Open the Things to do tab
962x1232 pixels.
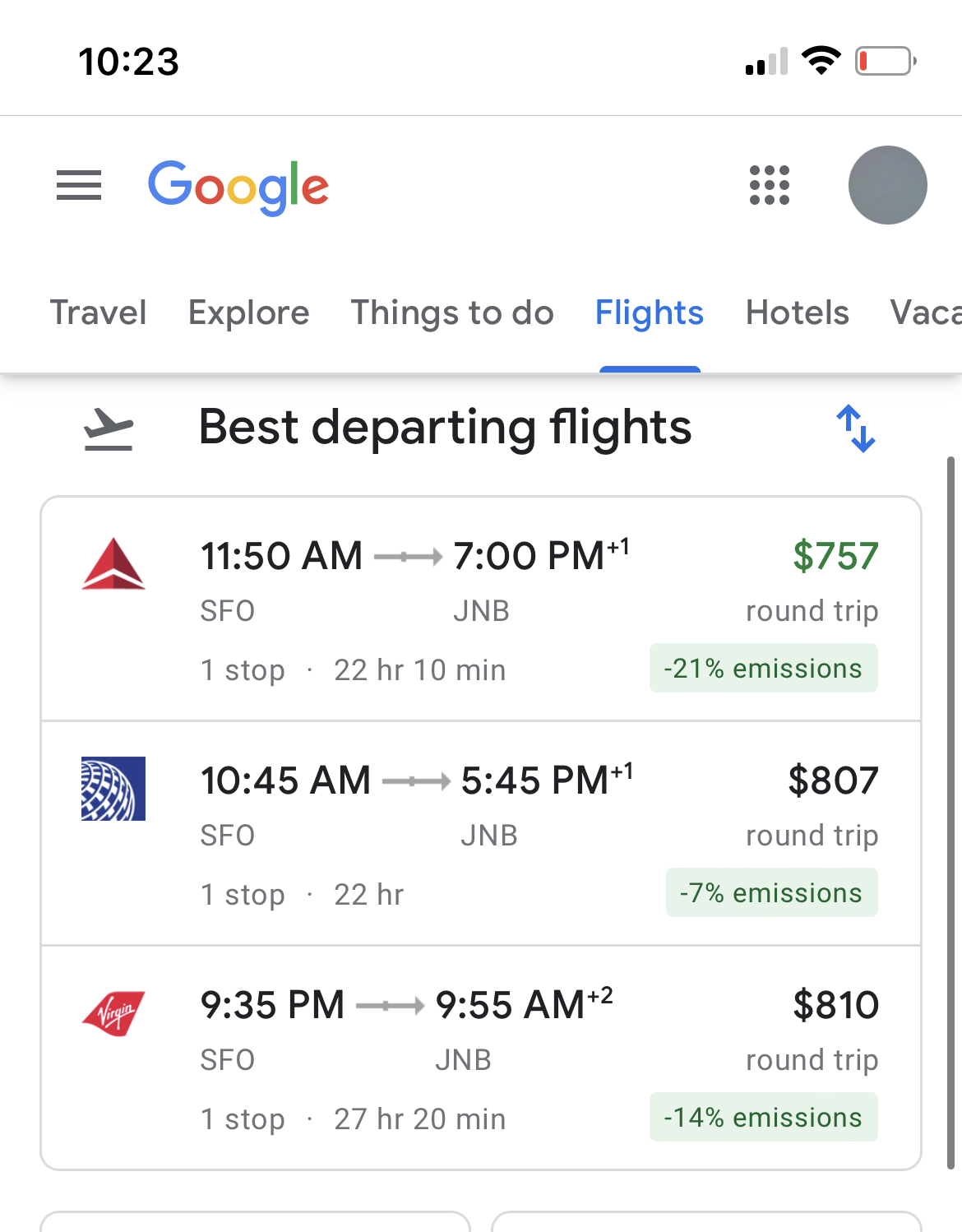point(452,313)
